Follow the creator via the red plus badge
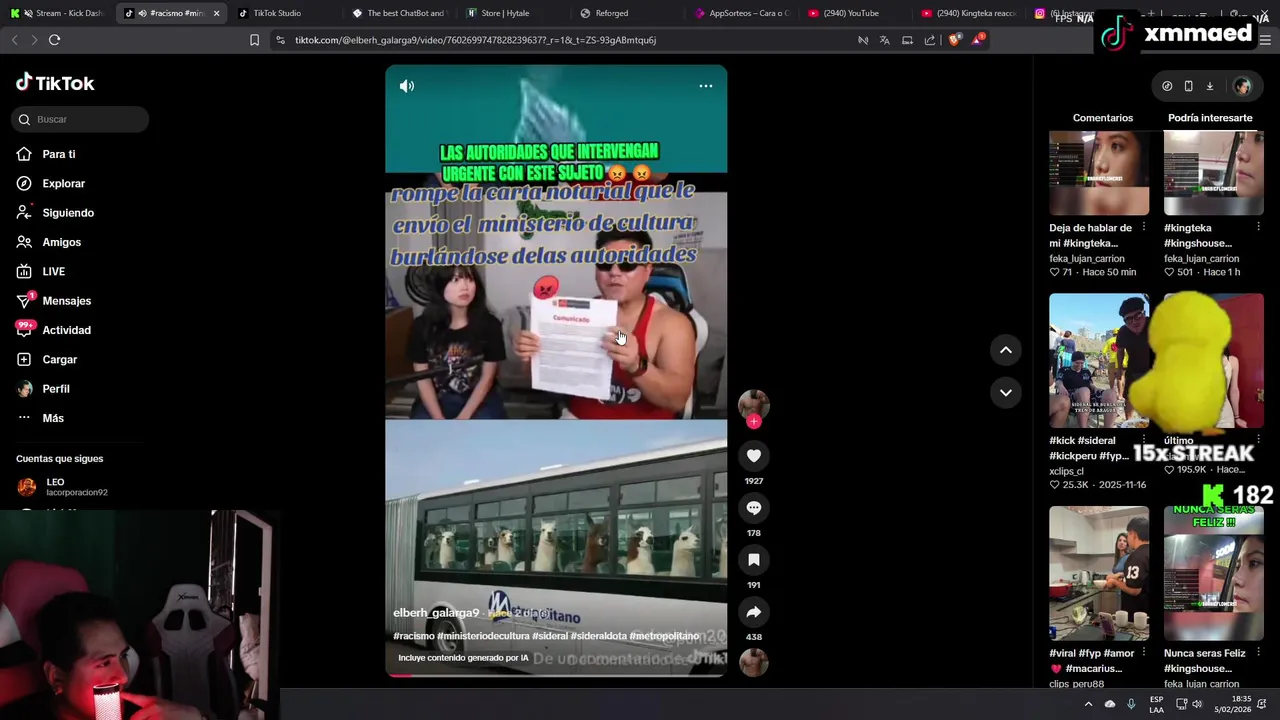This screenshot has width=1280, height=720. coord(754,422)
